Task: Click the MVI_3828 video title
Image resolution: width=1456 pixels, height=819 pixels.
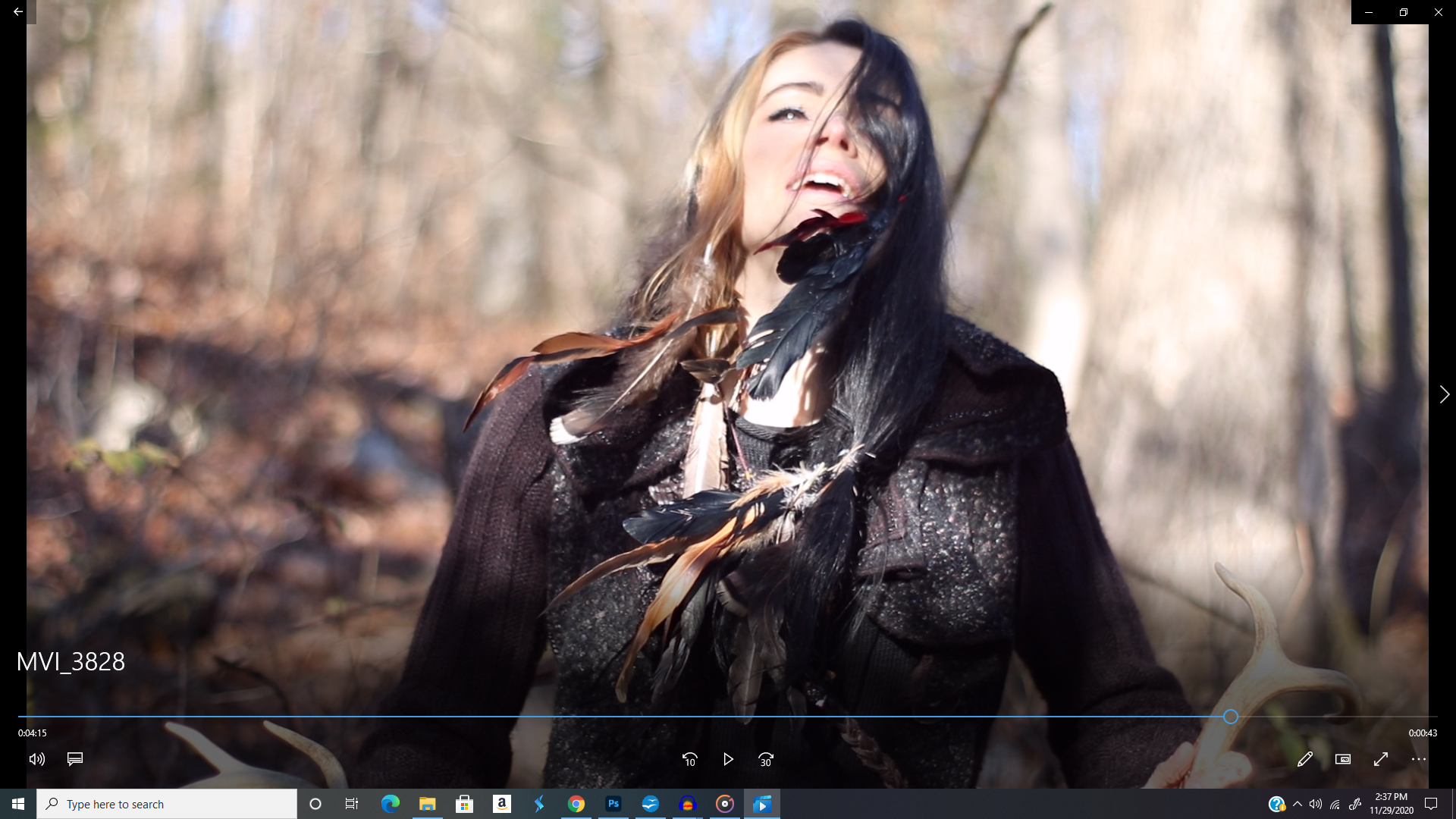Action: 71,661
